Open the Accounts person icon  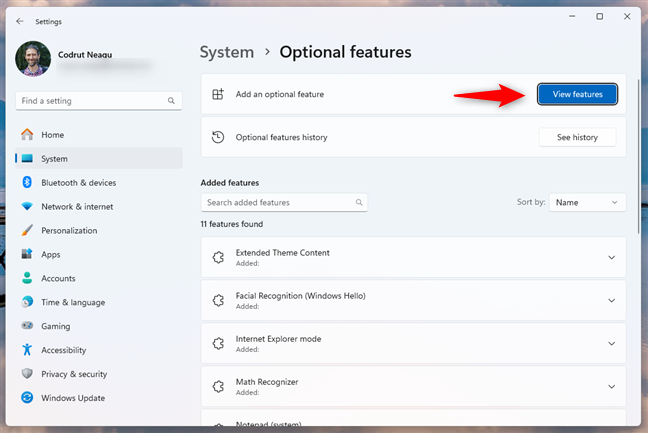tap(27, 278)
